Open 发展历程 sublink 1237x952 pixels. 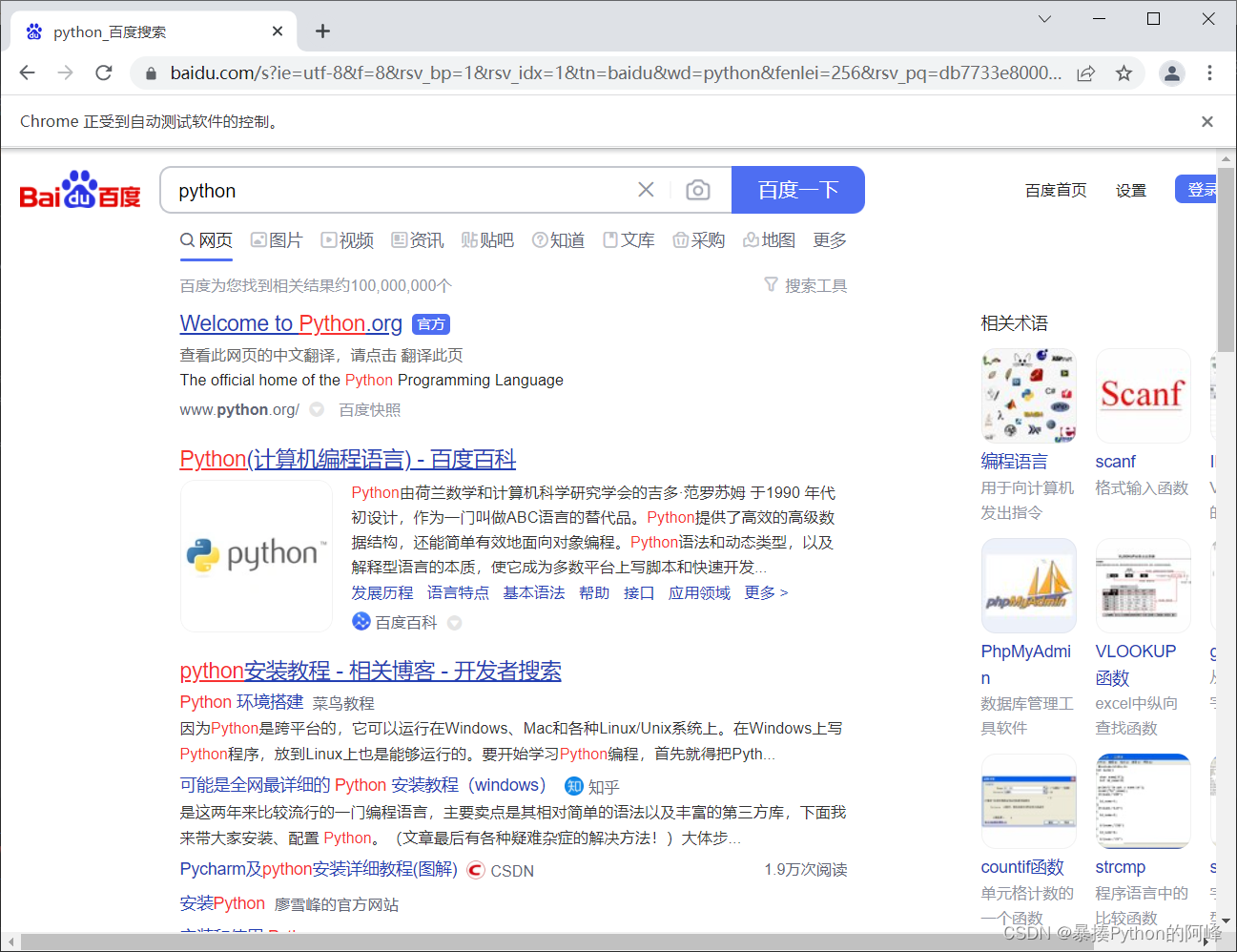click(382, 592)
